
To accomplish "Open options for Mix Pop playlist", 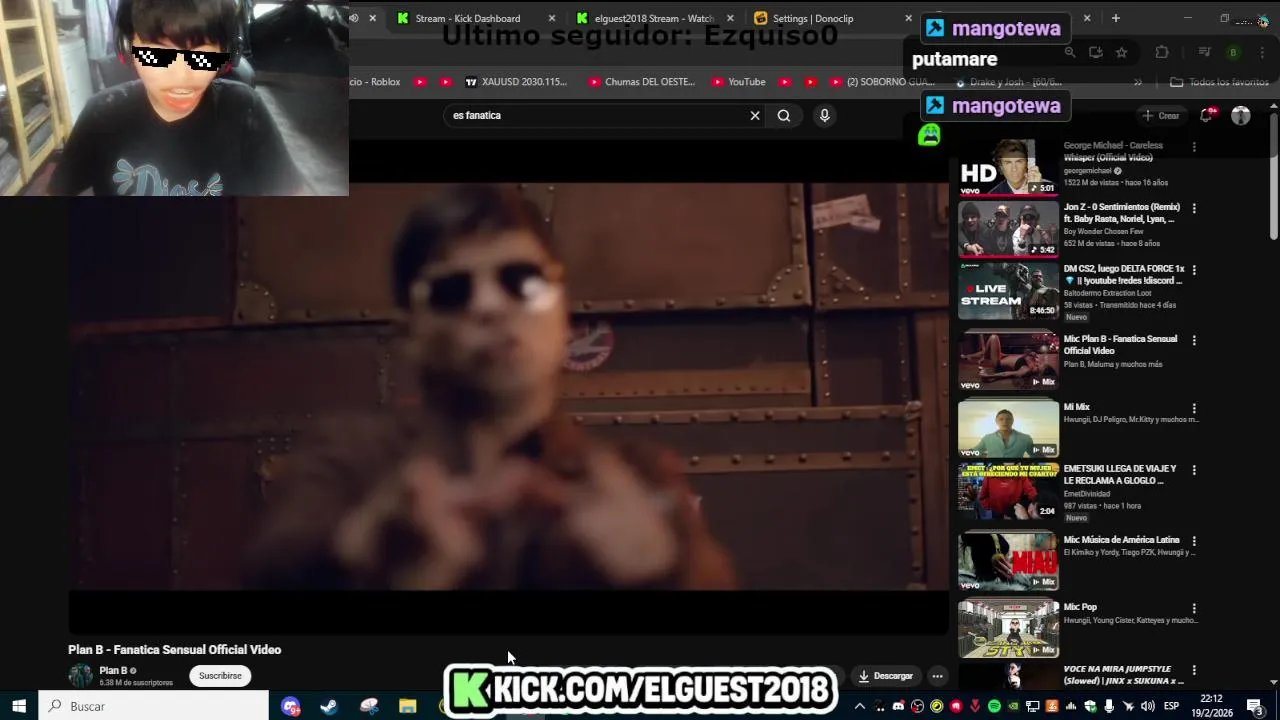I will point(1194,608).
